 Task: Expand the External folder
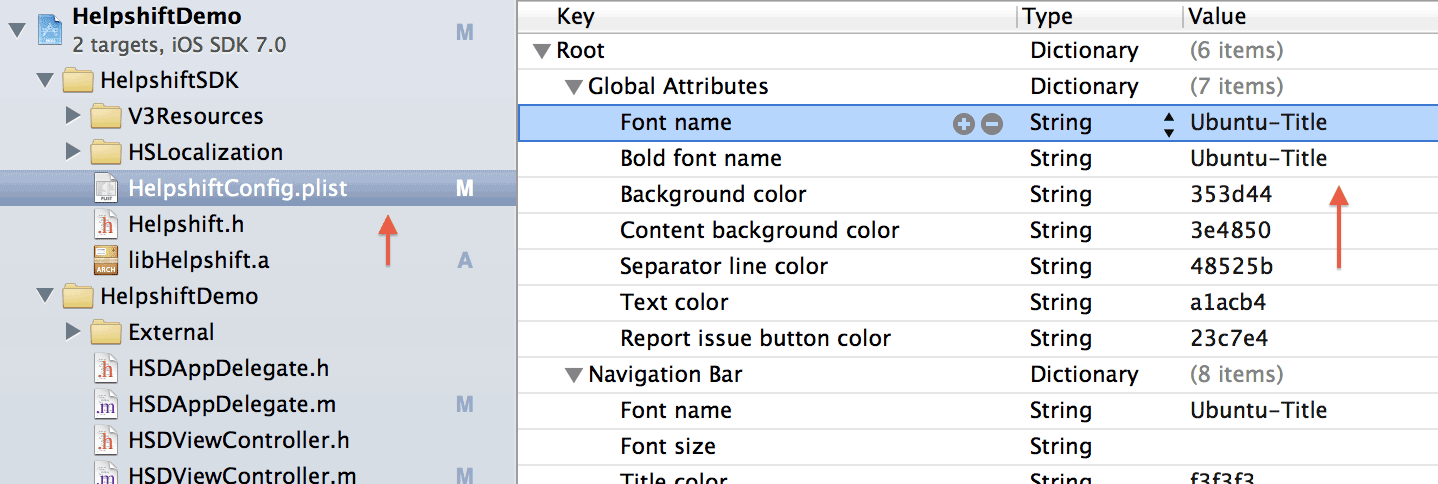pyautogui.click(x=72, y=332)
